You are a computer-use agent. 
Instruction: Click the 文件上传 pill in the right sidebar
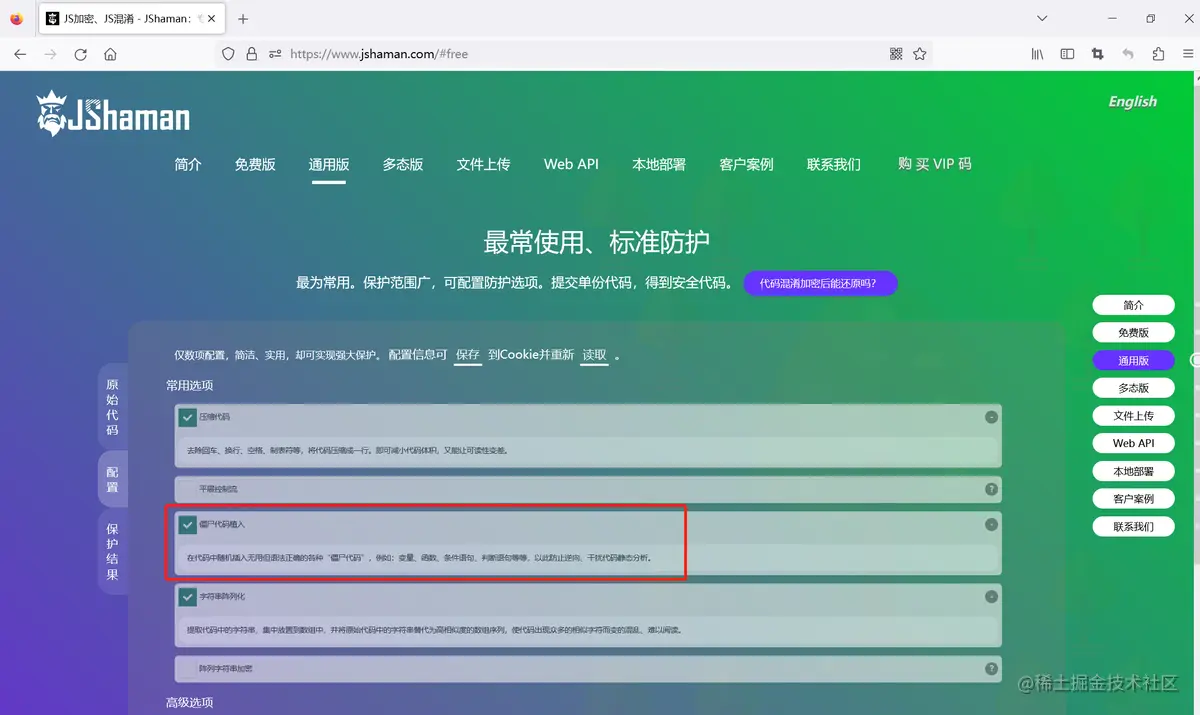[1133, 416]
